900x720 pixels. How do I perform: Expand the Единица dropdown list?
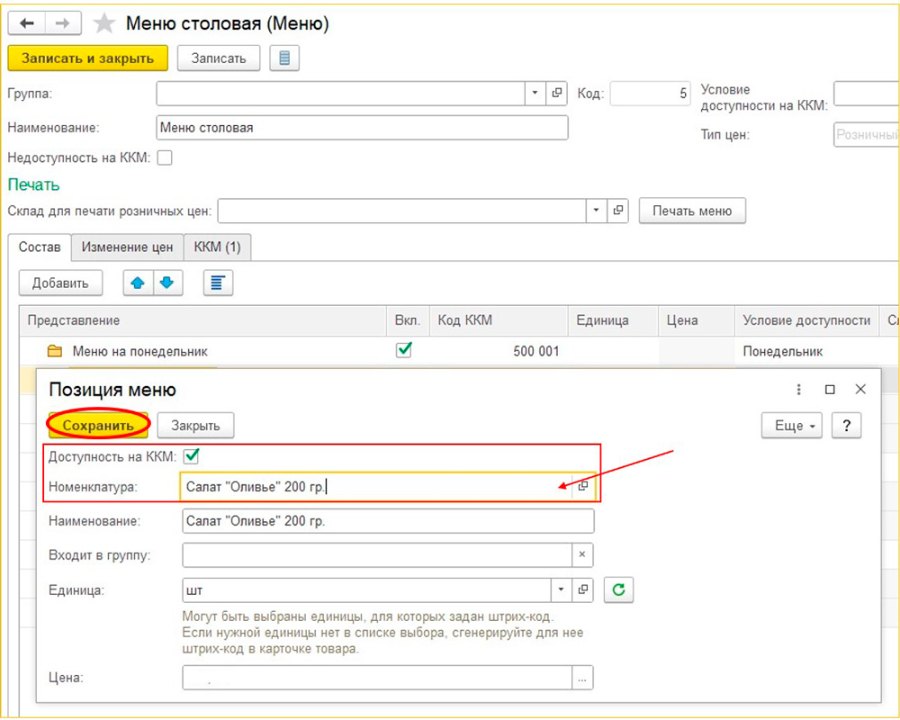click(561, 590)
